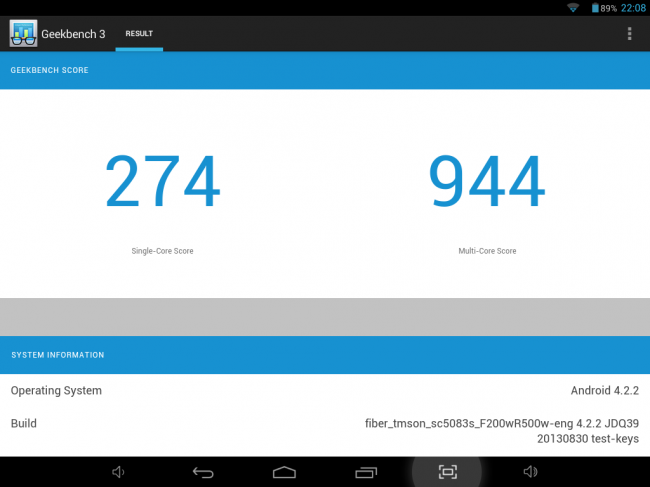Open the three-dot overflow menu
This screenshot has height=487, width=650.
pyautogui.click(x=629, y=34)
